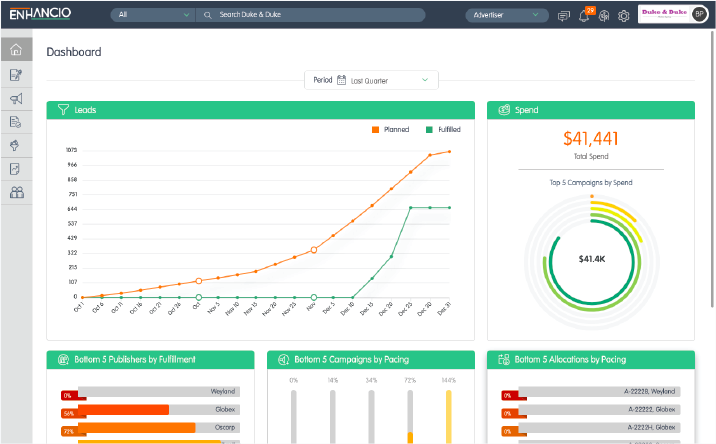This screenshot has height=444, width=716.
Task: Click the Spend money header icon
Action: (504, 110)
